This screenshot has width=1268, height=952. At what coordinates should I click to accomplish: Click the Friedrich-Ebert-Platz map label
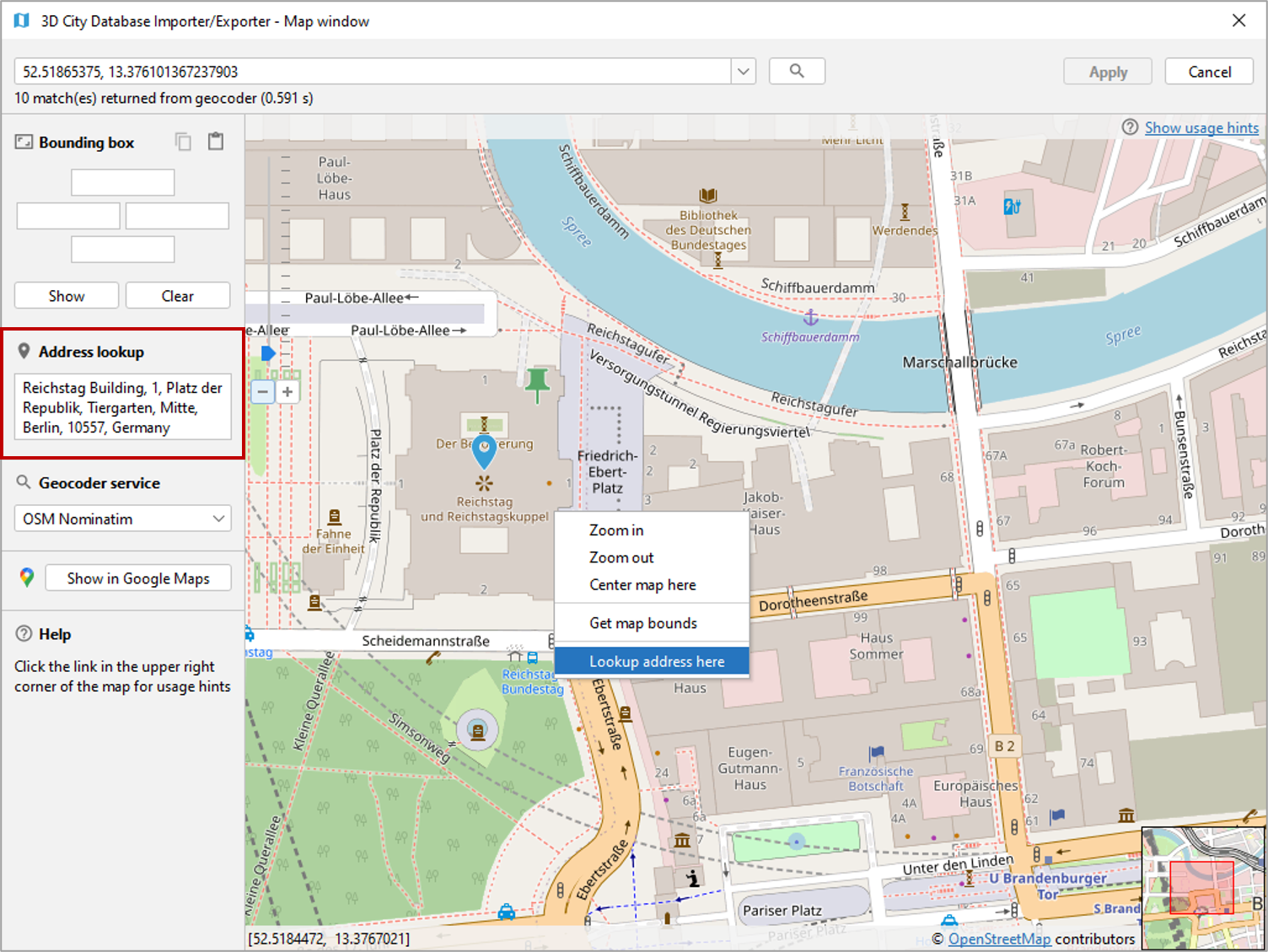click(607, 471)
